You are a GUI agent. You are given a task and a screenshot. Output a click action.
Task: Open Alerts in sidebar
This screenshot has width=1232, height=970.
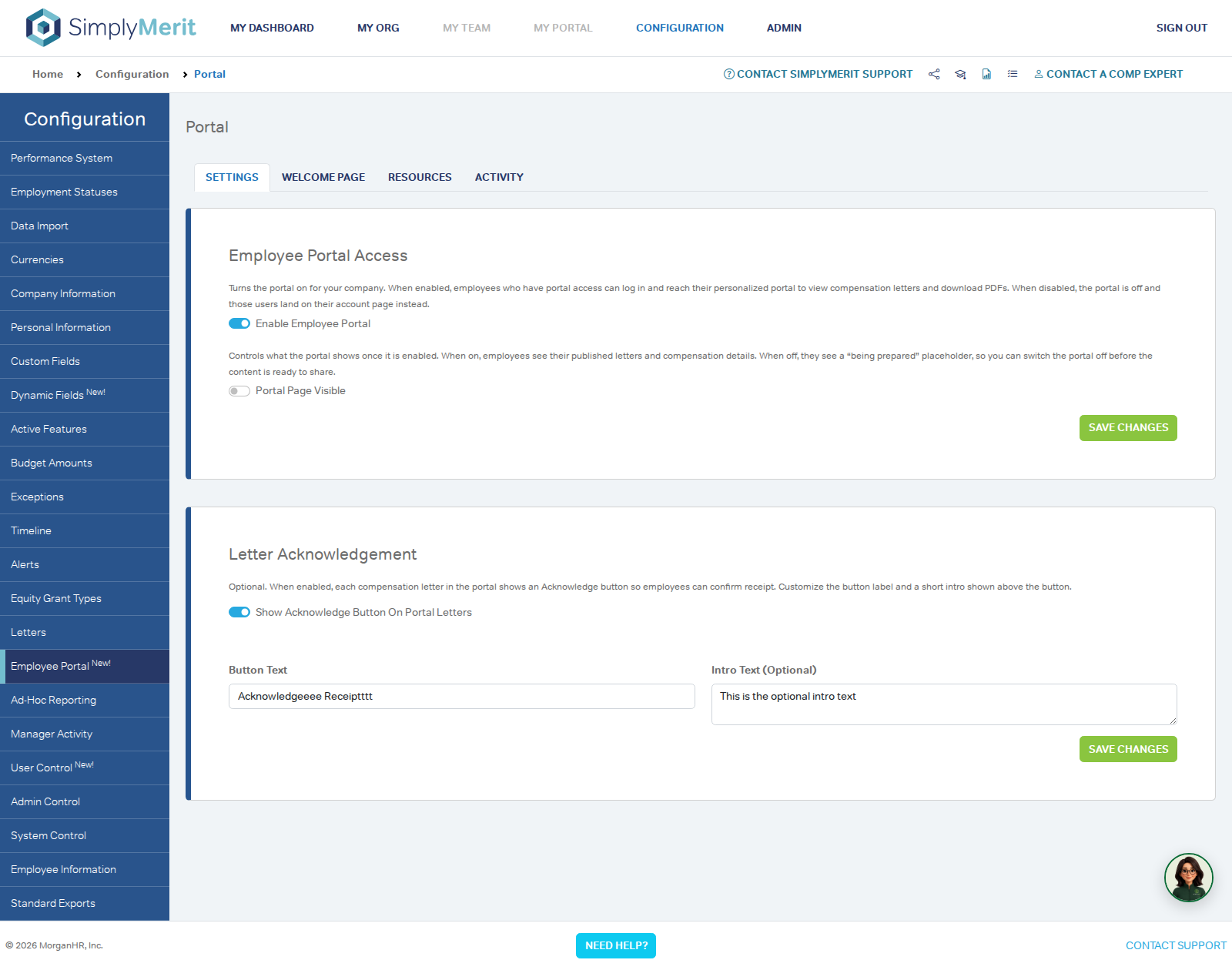pyautogui.click(x=85, y=565)
